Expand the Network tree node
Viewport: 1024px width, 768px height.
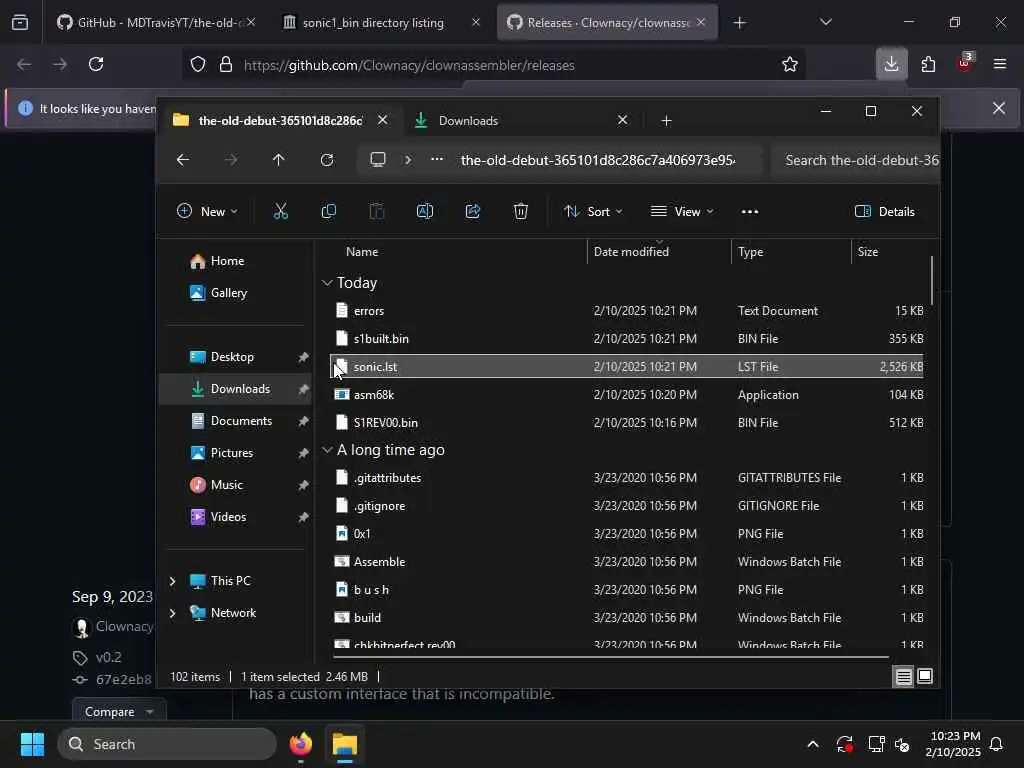[x=172, y=613]
